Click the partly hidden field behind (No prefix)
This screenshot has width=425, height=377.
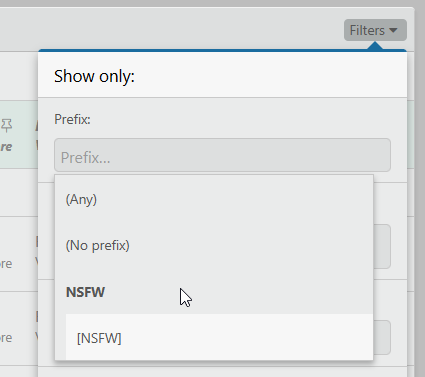(382, 246)
